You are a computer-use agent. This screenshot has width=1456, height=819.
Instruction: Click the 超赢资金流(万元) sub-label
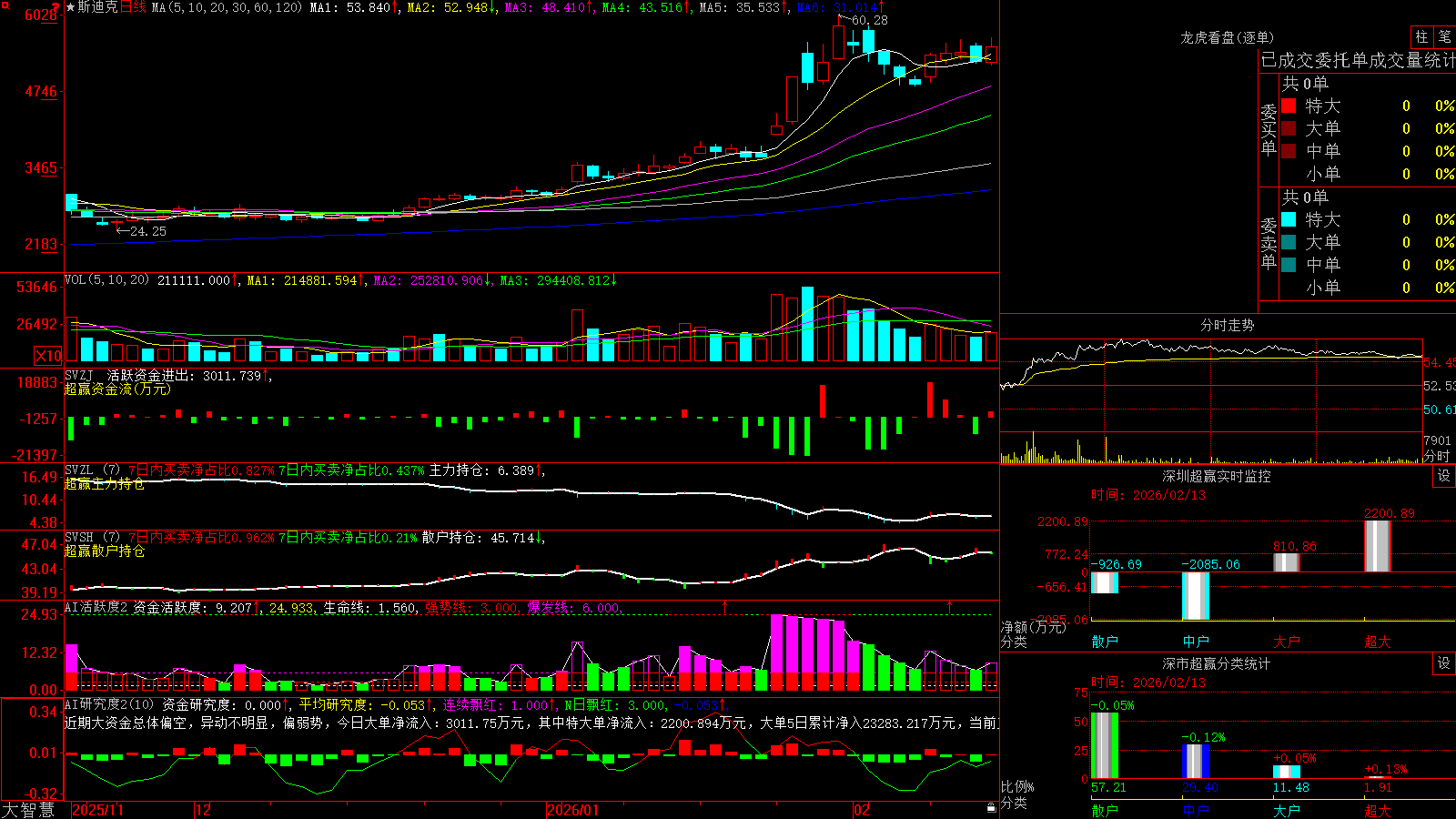(x=117, y=389)
